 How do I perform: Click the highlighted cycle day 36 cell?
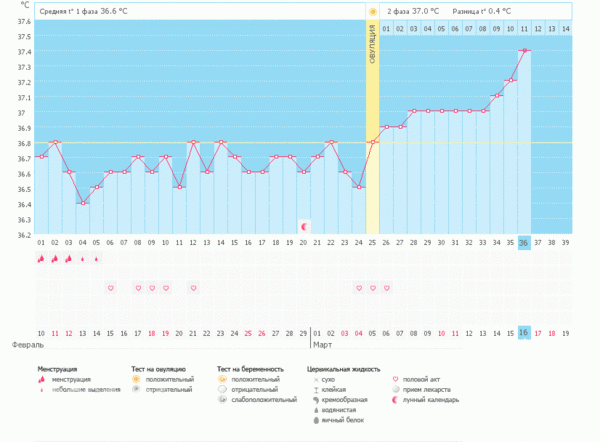coord(524,243)
